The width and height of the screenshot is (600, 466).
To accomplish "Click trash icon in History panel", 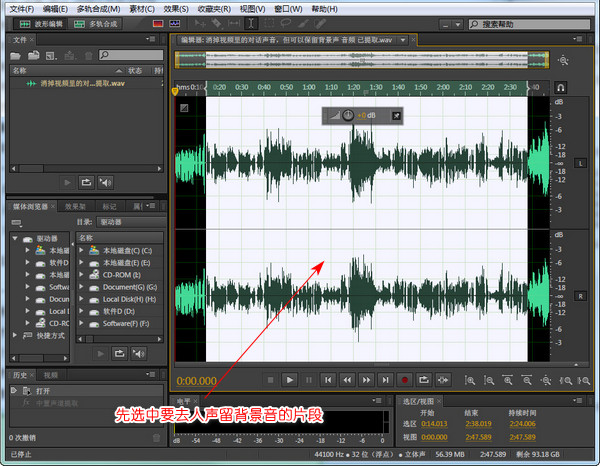I will [x=156, y=438].
